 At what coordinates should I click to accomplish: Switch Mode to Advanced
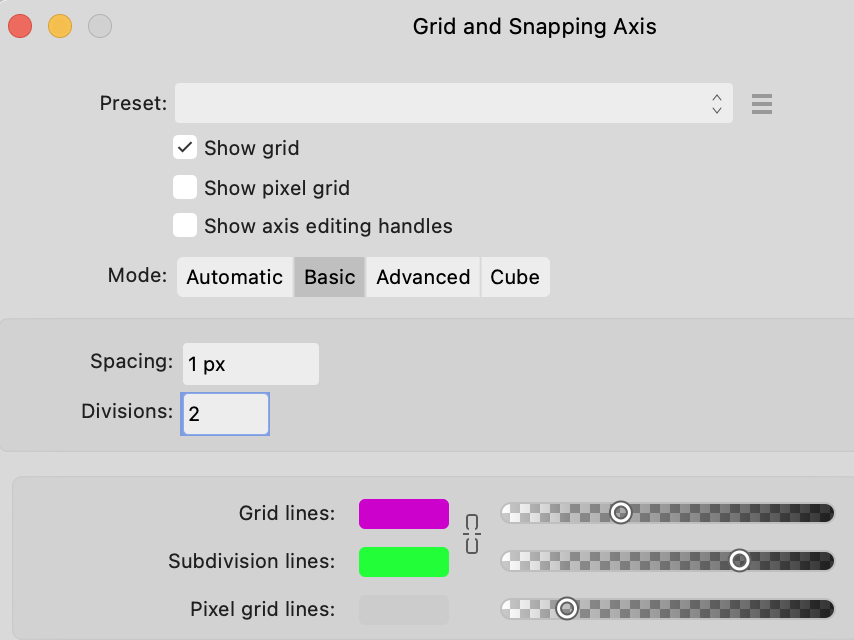(x=422, y=277)
